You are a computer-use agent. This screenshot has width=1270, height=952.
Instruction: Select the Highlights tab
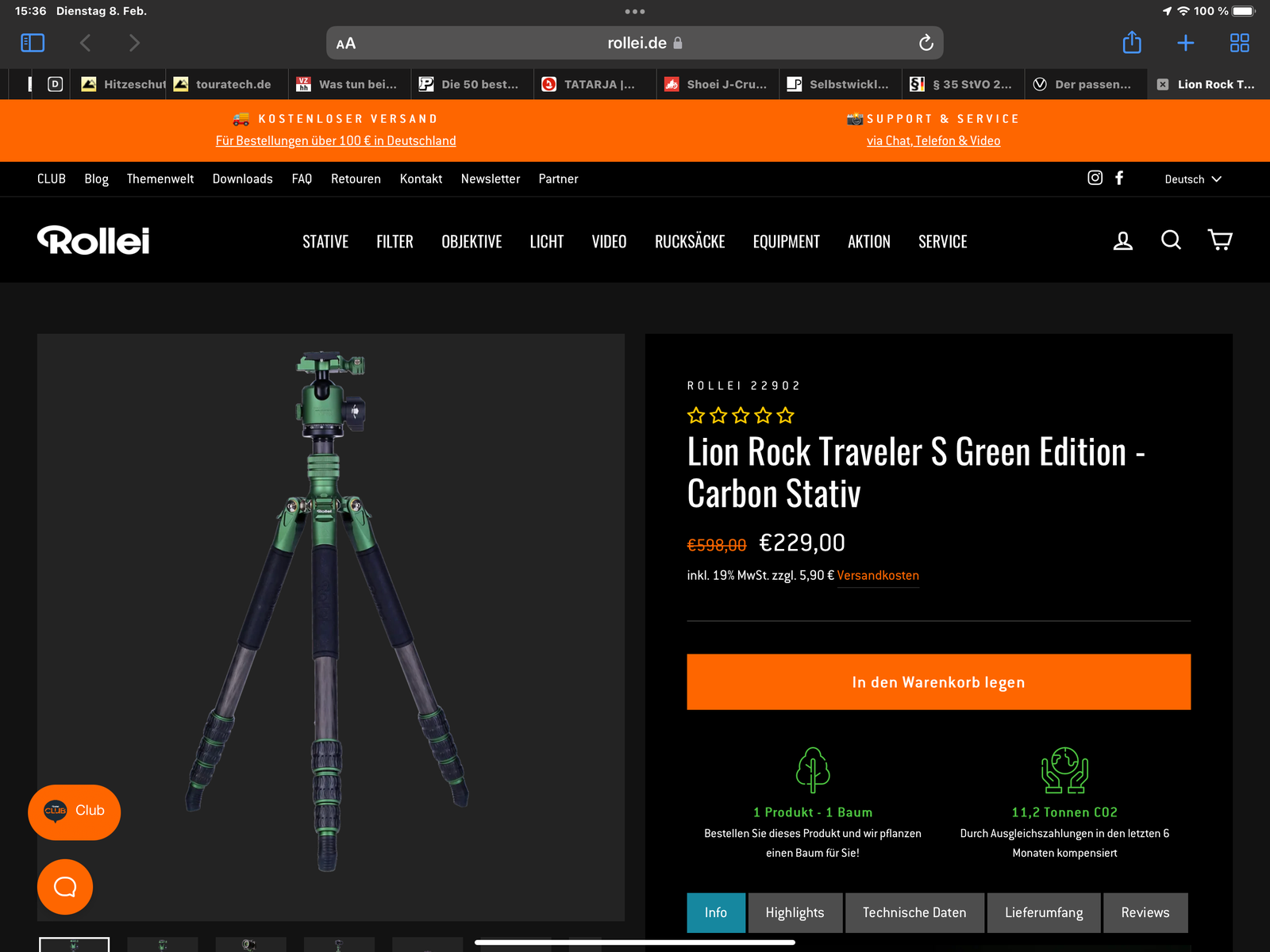click(795, 912)
